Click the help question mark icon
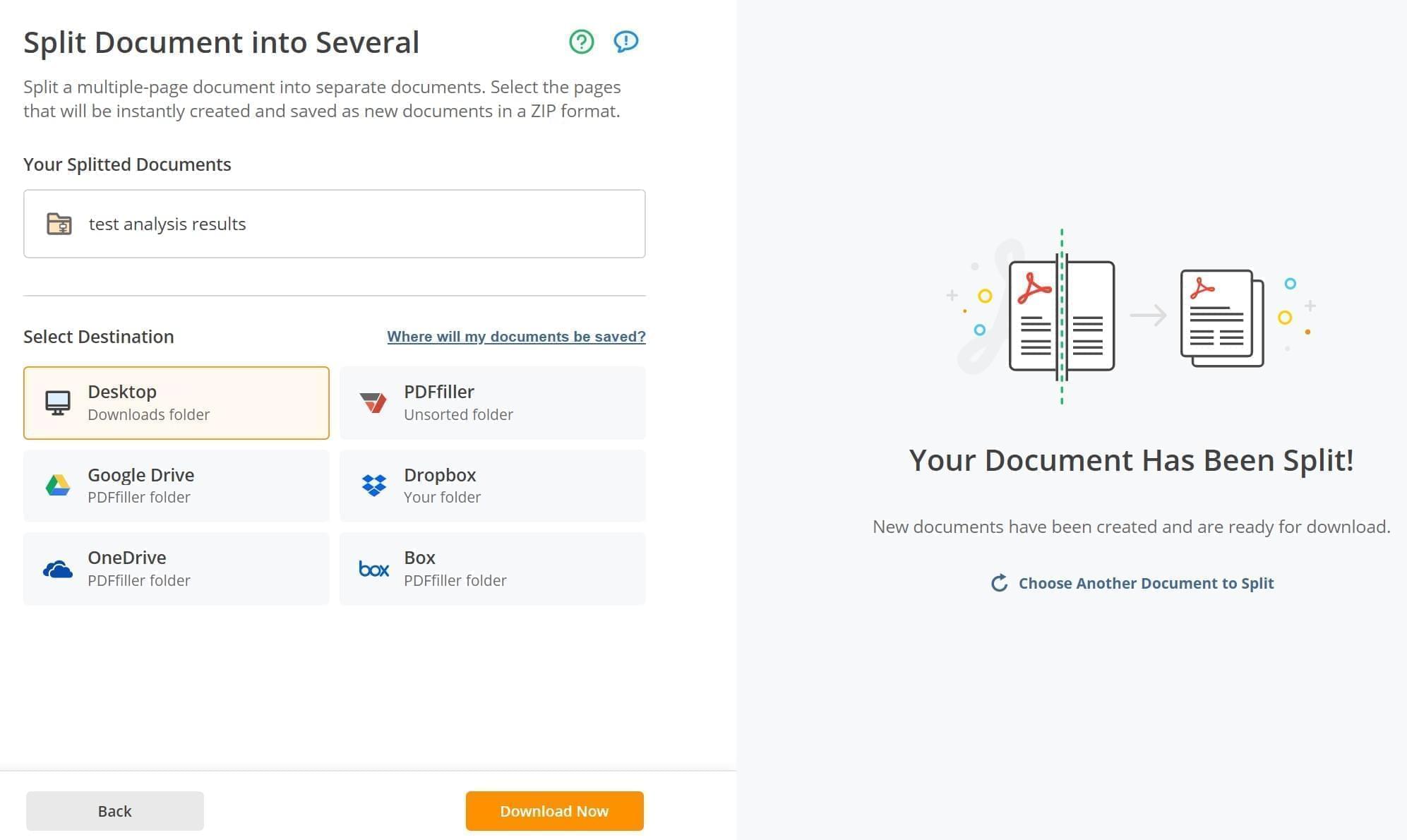This screenshot has width=1407, height=840. 581,40
